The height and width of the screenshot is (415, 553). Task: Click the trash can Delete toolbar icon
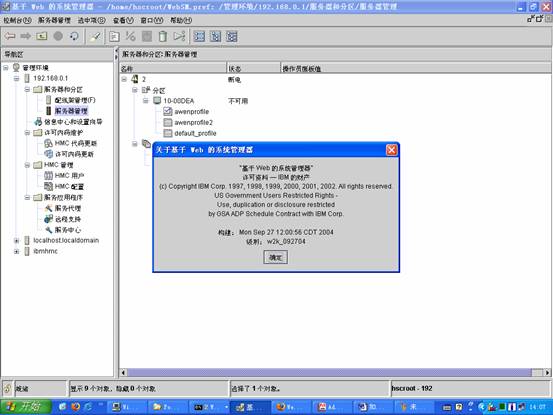click(x=163, y=36)
